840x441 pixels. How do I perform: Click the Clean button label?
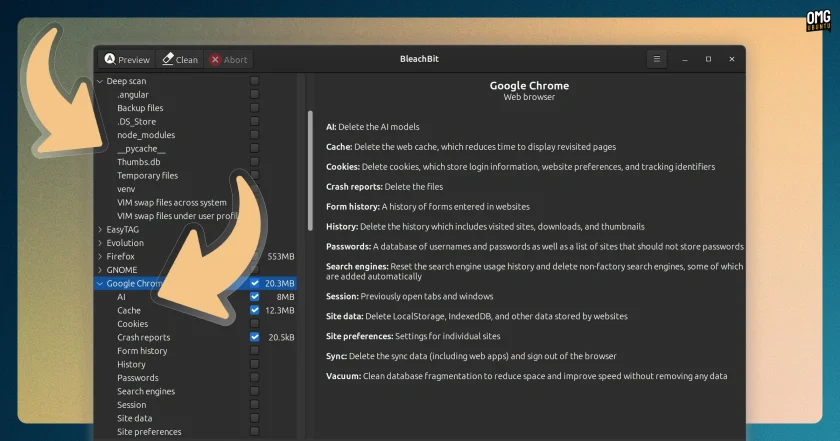pos(187,60)
